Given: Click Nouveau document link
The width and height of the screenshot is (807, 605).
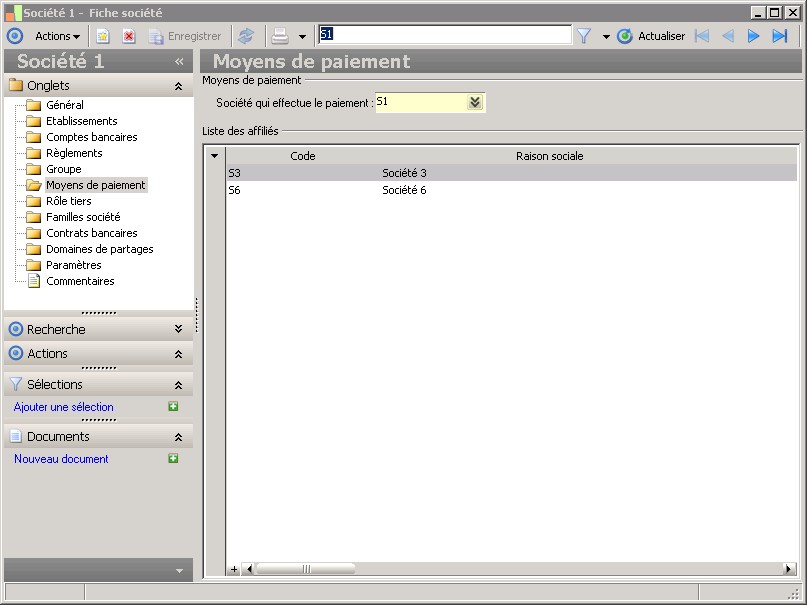Looking at the screenshot, I should coord(61,458).
